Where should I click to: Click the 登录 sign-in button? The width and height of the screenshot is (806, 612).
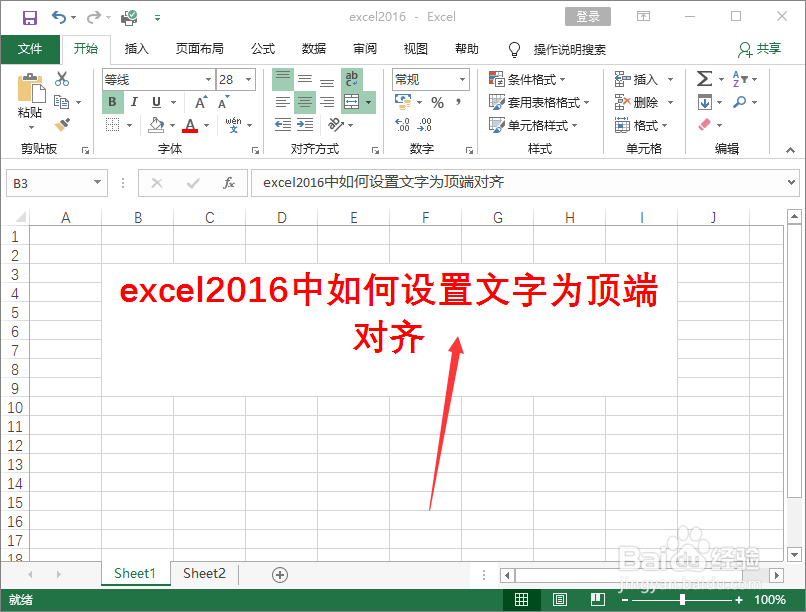coord(587,16)
